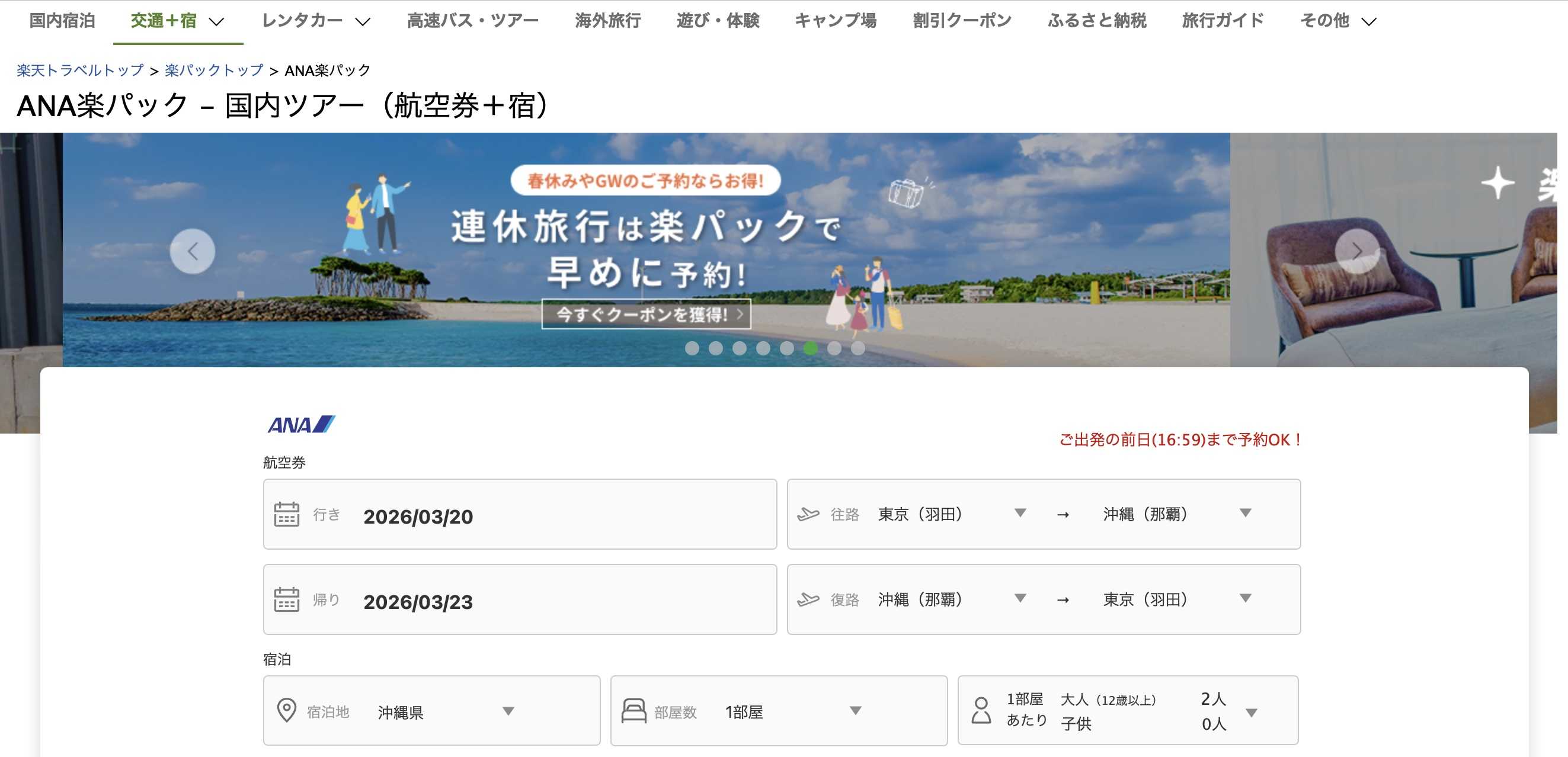Advance carousel with right arrow button
Image resolution: width=1568 pixels, height=757 pixels.
1357,251
